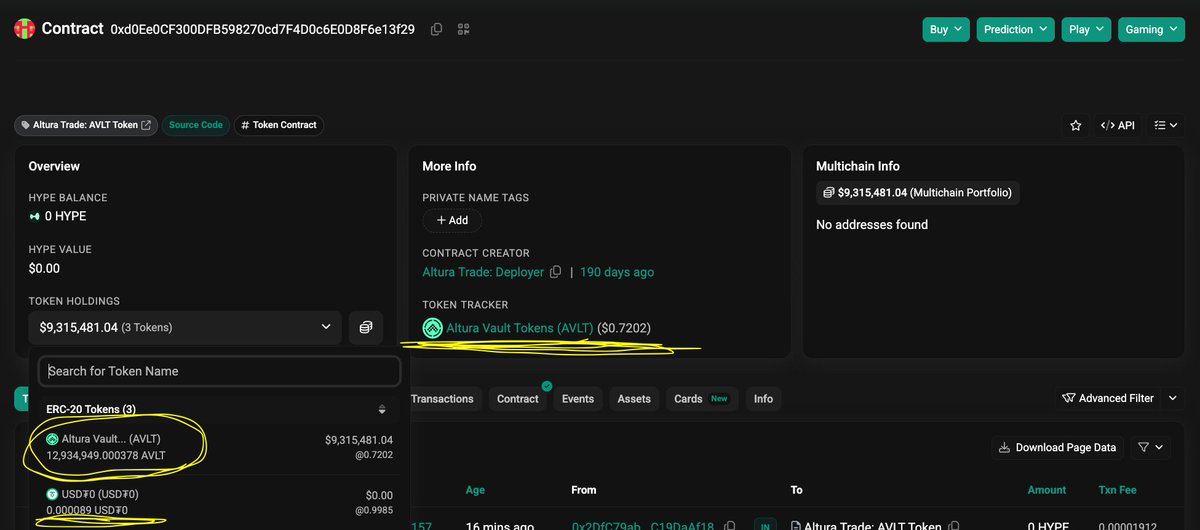Copy the contract creator address
Screen dimensions: 1200x530
554,272
